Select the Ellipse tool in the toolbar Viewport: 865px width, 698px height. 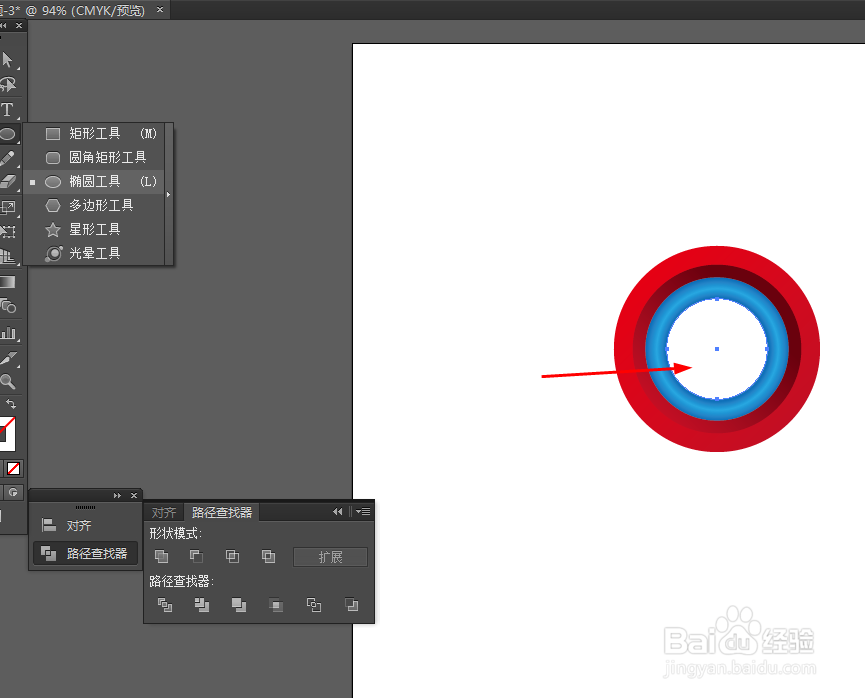tap(7, 134)
